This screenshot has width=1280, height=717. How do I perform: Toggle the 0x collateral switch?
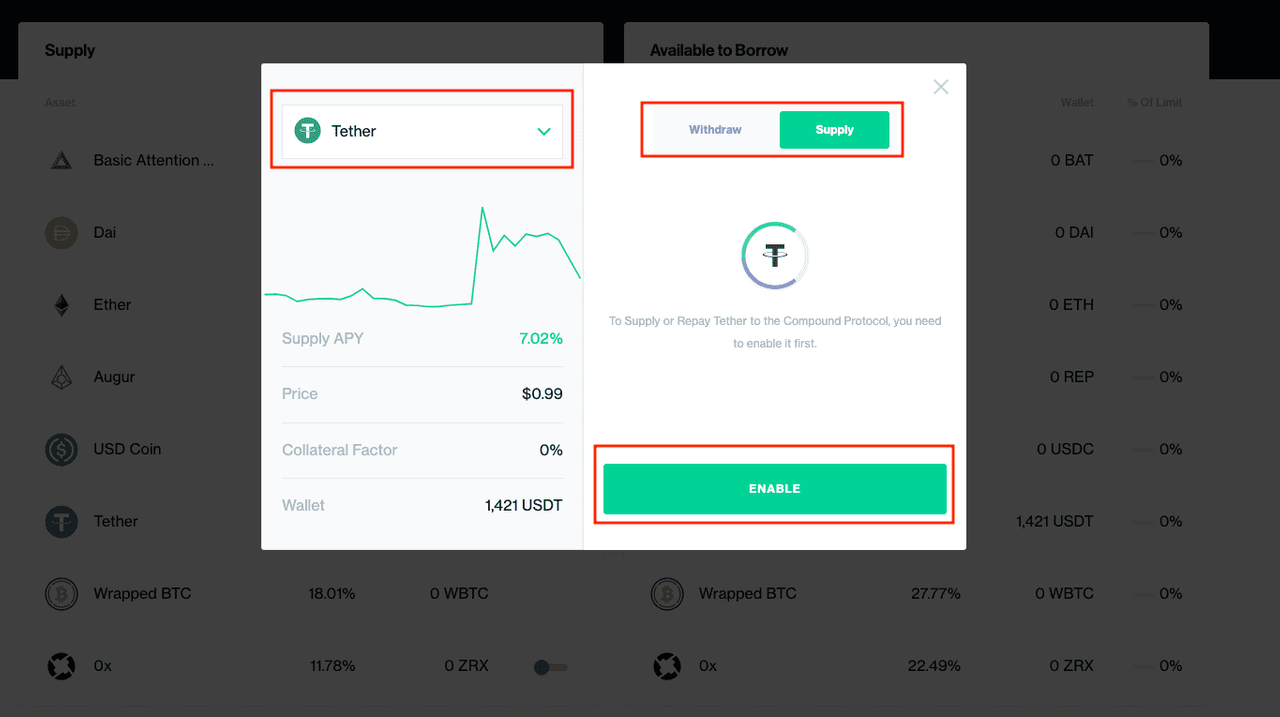click(549, 667)
